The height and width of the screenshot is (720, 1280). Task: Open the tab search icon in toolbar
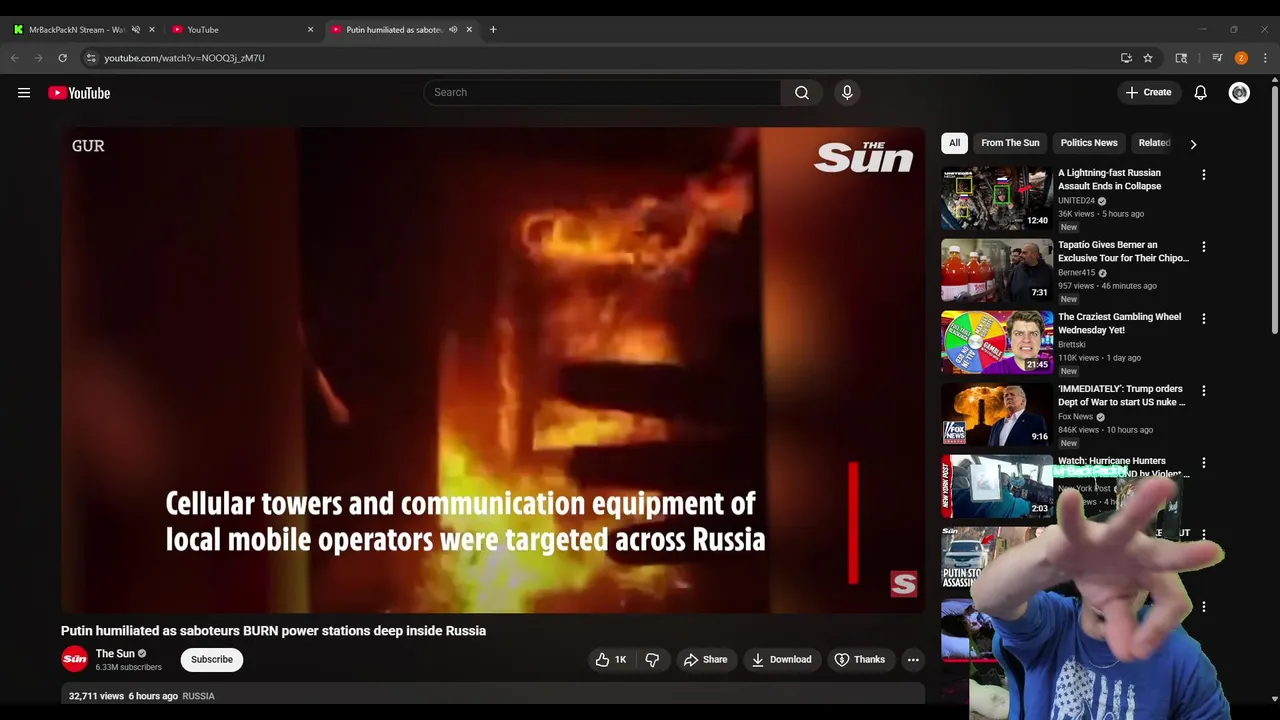pyautogui.click(x=1181, y=58)
